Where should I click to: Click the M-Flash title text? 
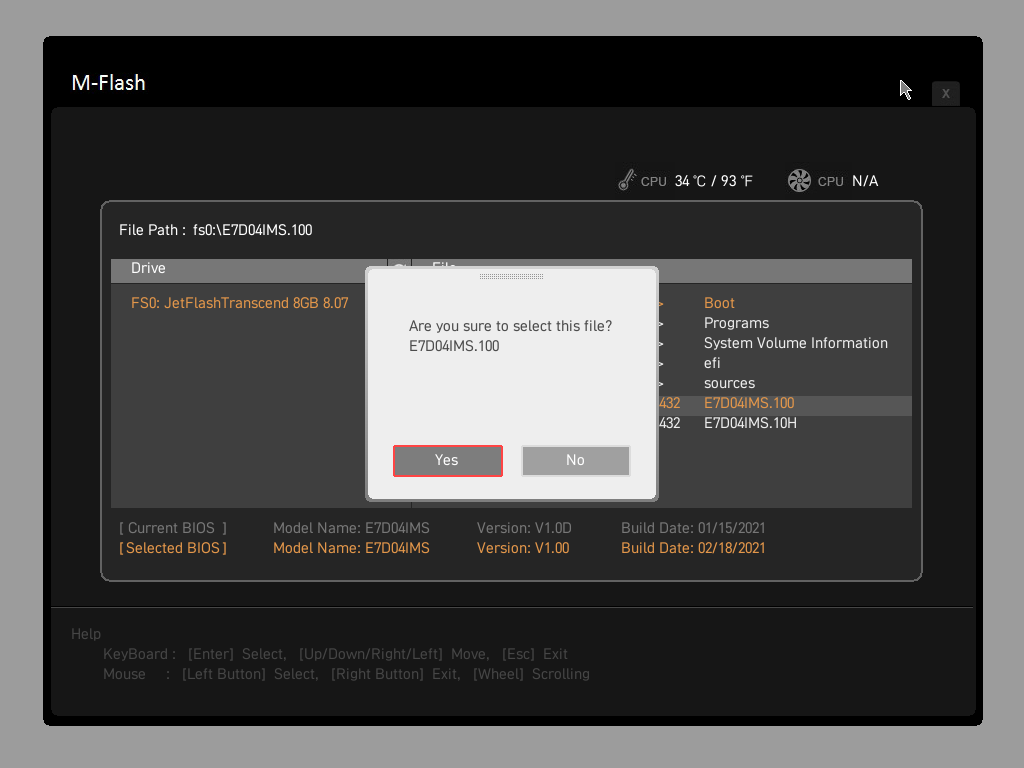(108, 83)
